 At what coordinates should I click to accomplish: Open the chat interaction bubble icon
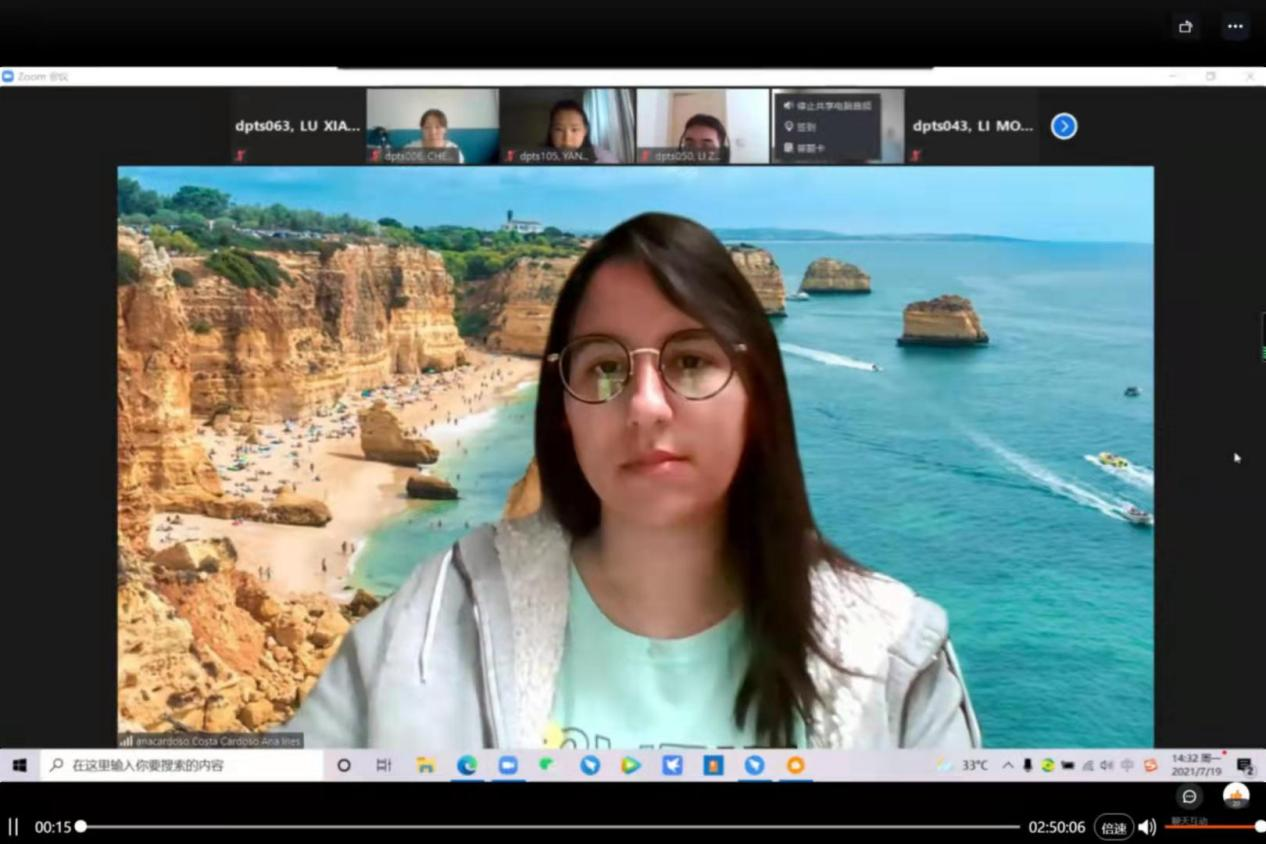[x=1189, y=796]
